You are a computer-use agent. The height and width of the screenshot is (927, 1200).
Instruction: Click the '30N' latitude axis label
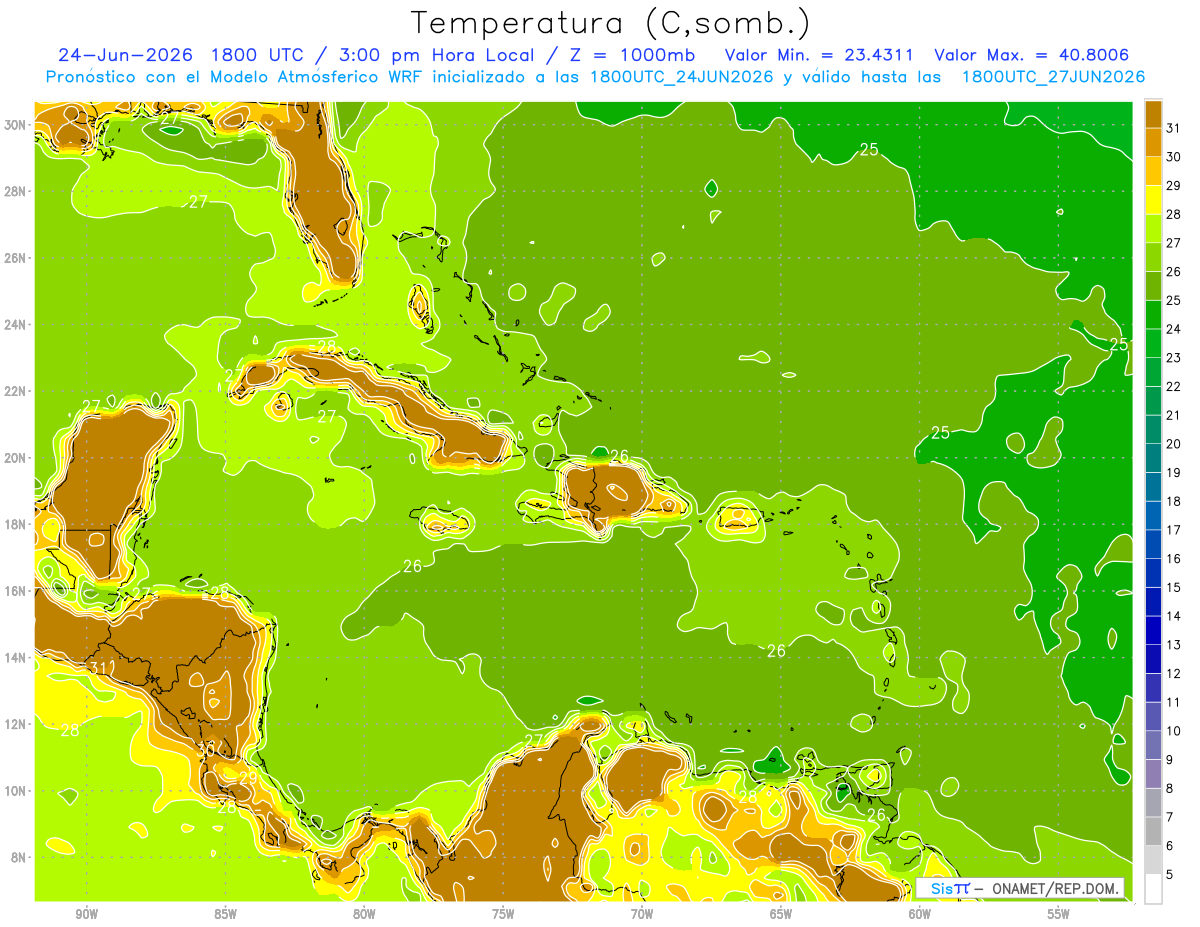[17, 124]
